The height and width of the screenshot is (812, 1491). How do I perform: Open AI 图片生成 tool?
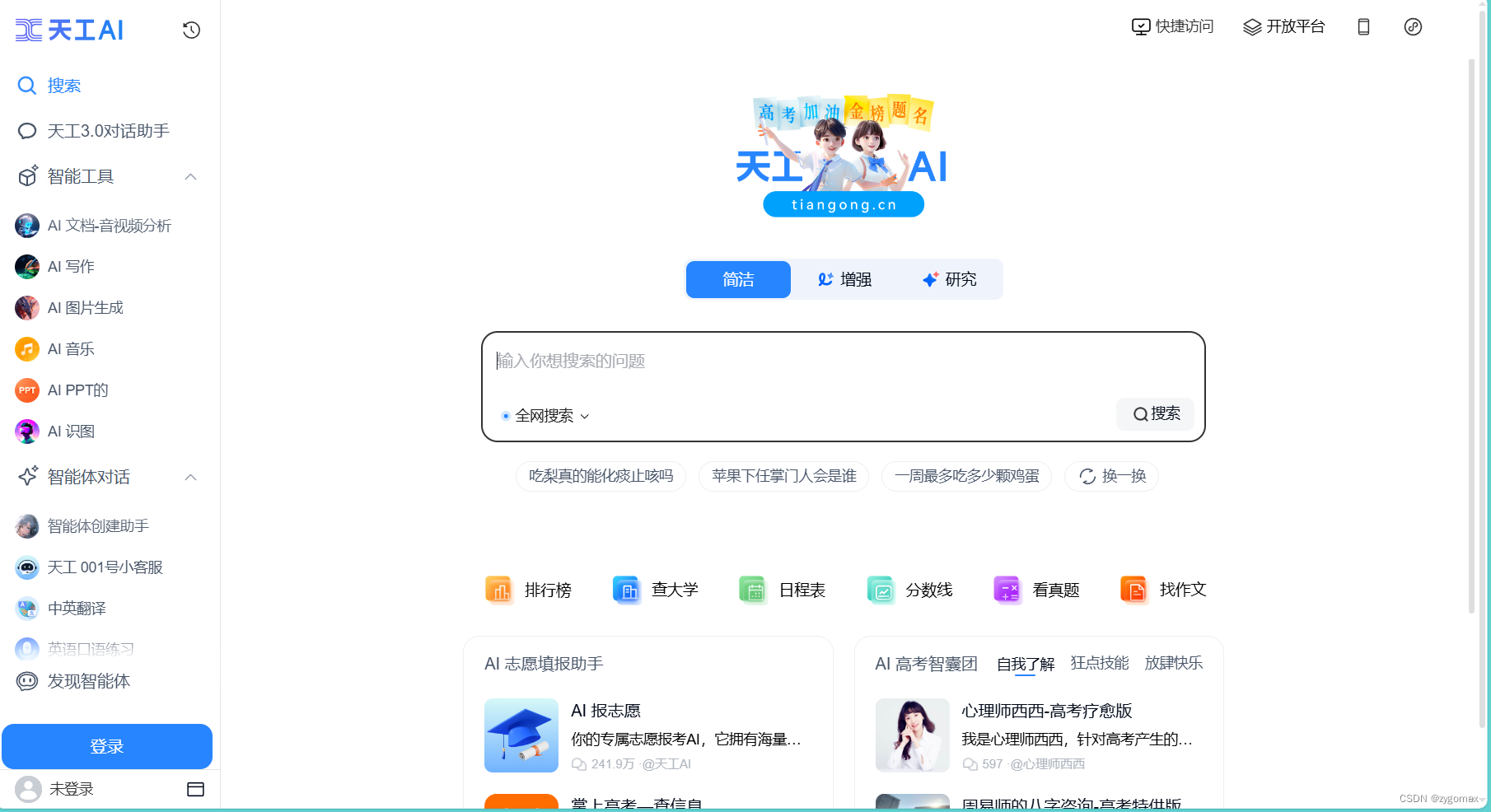pos(70,308)
